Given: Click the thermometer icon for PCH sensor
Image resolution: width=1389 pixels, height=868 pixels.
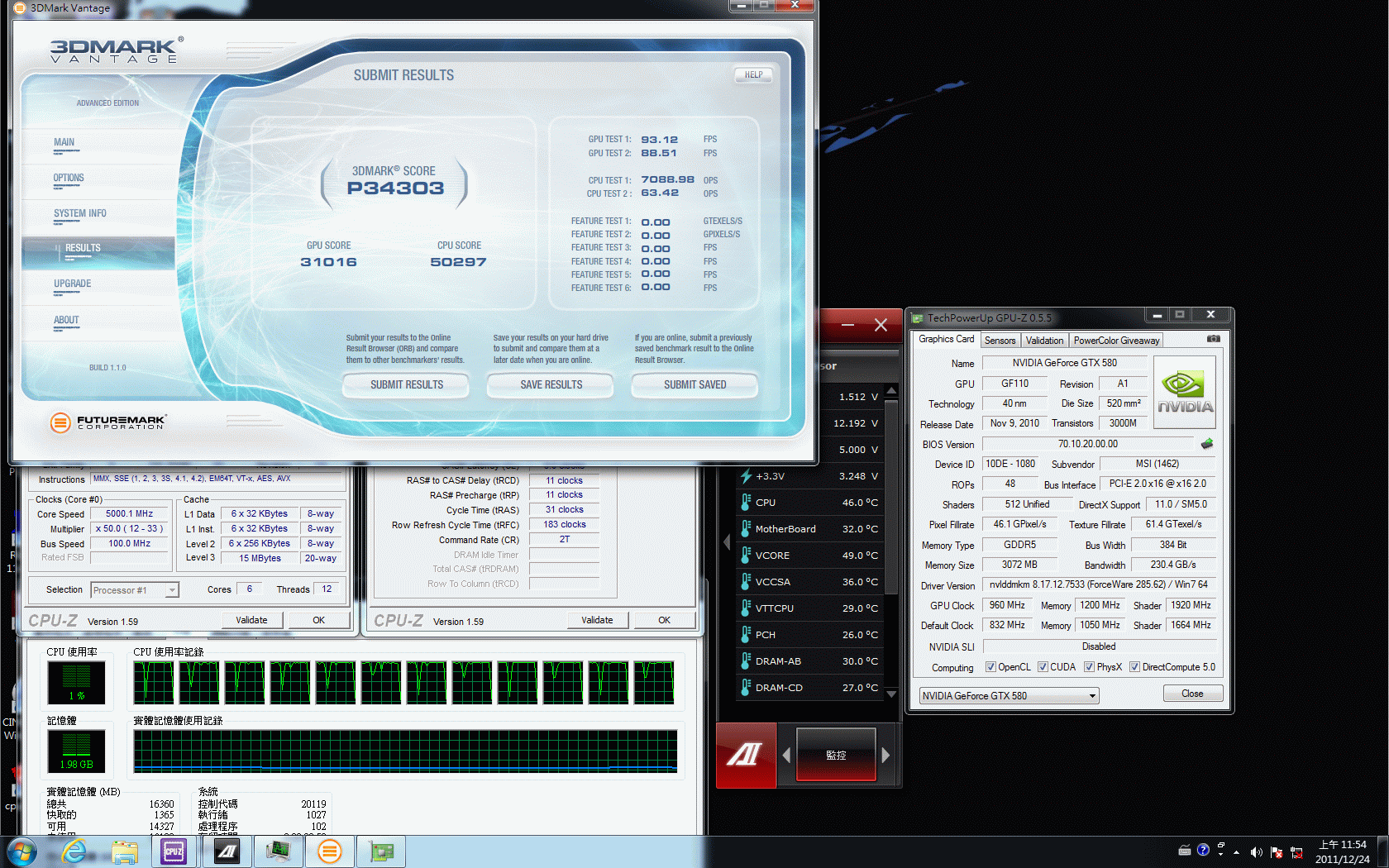Looking at the screenshot, I should pyautogui.click(x=746, y=634).
